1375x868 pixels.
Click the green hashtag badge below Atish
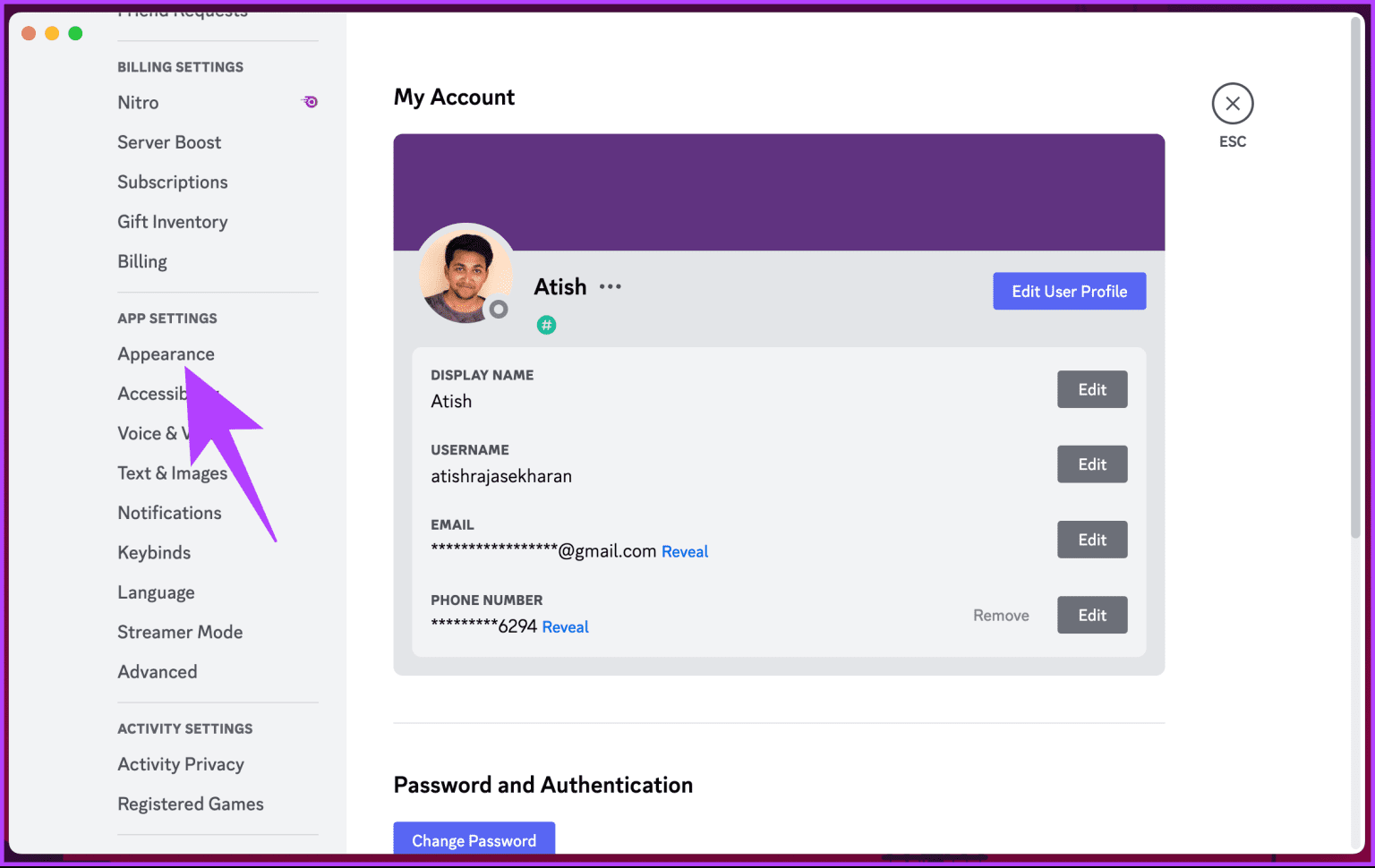pyautogui.click(x=546, y=325)
